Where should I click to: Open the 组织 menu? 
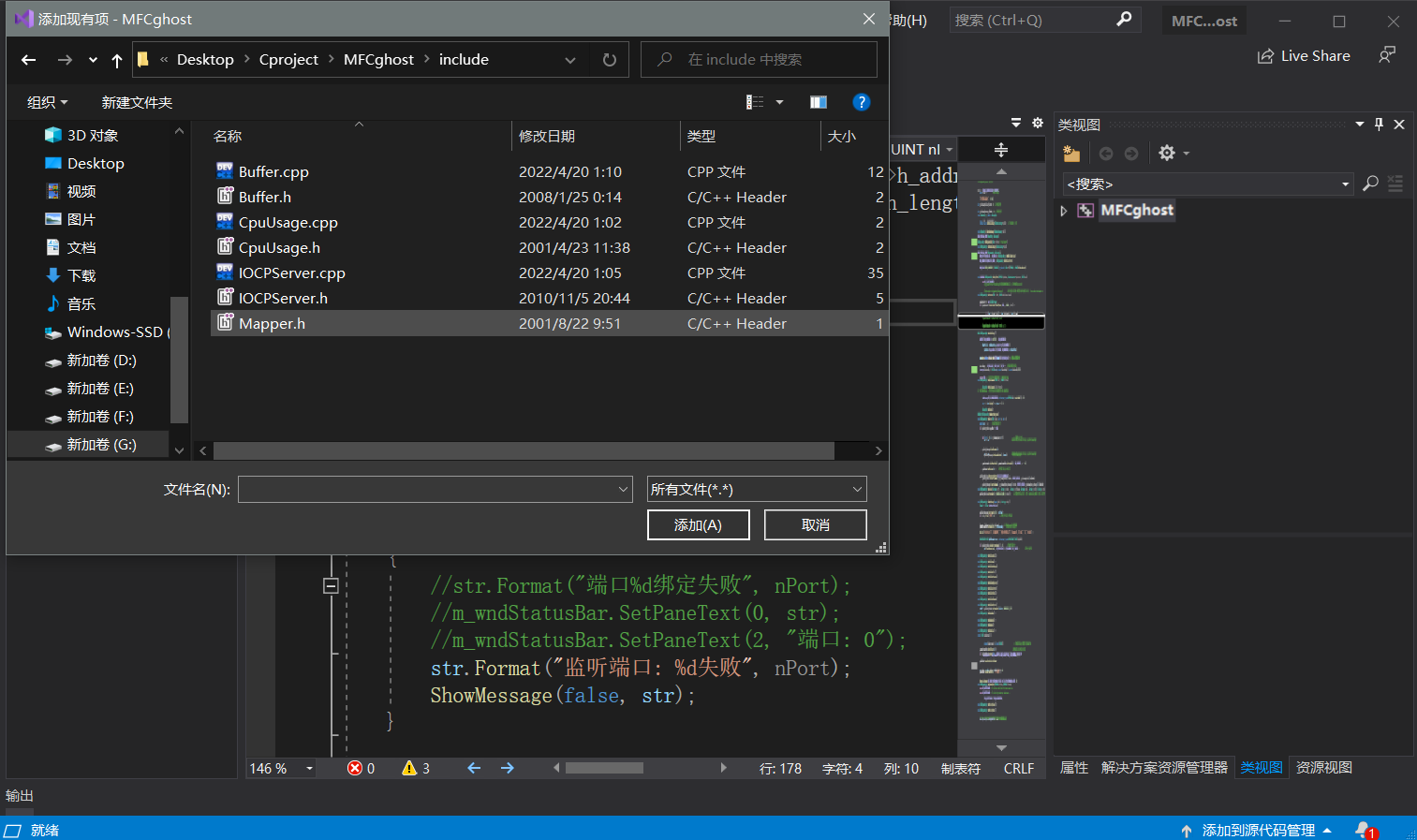pyautogui.click(x=47, y=102)
